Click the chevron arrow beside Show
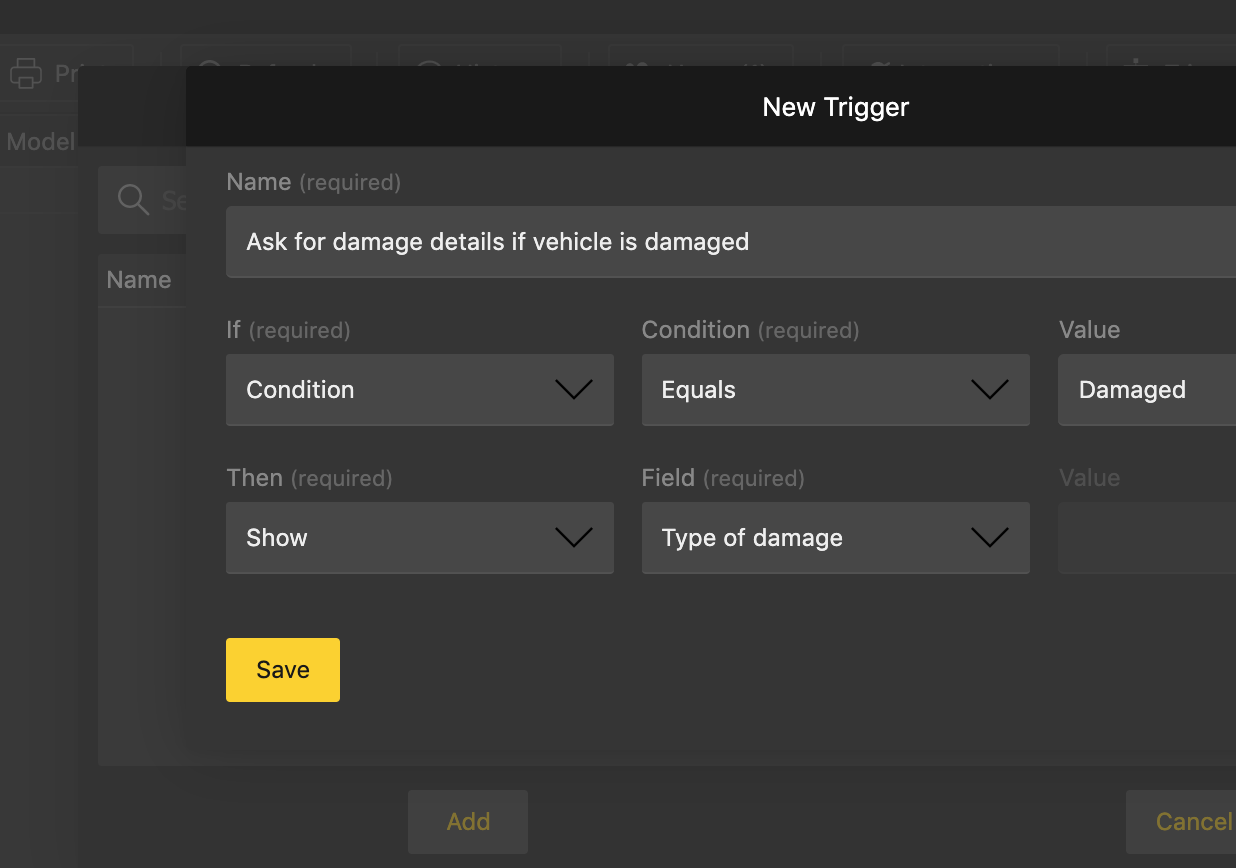1236x868 pixels. pyautogui.click(x=573, y=538)
